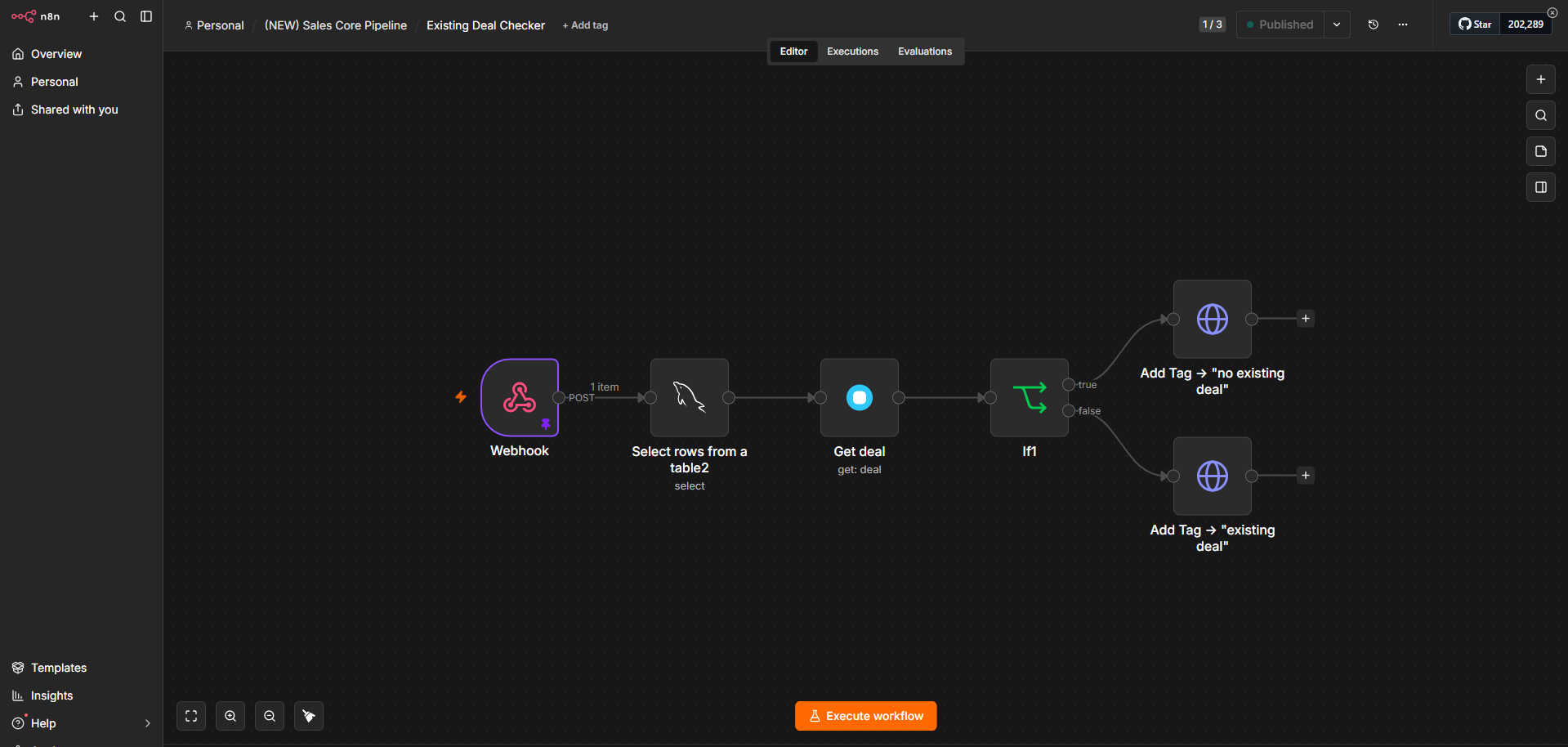
Task: Click the 202,289 star count
Action: [1526, 25]
